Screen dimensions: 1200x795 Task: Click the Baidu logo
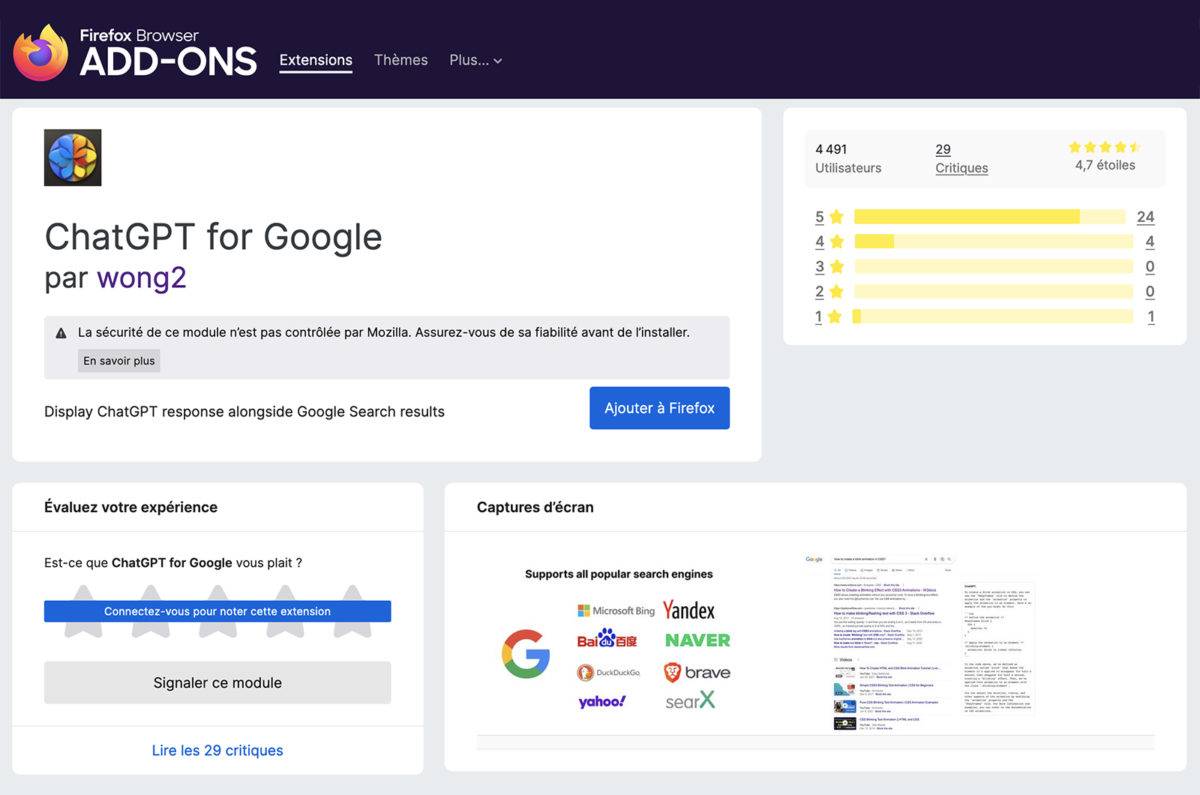(x=607, y=640)
